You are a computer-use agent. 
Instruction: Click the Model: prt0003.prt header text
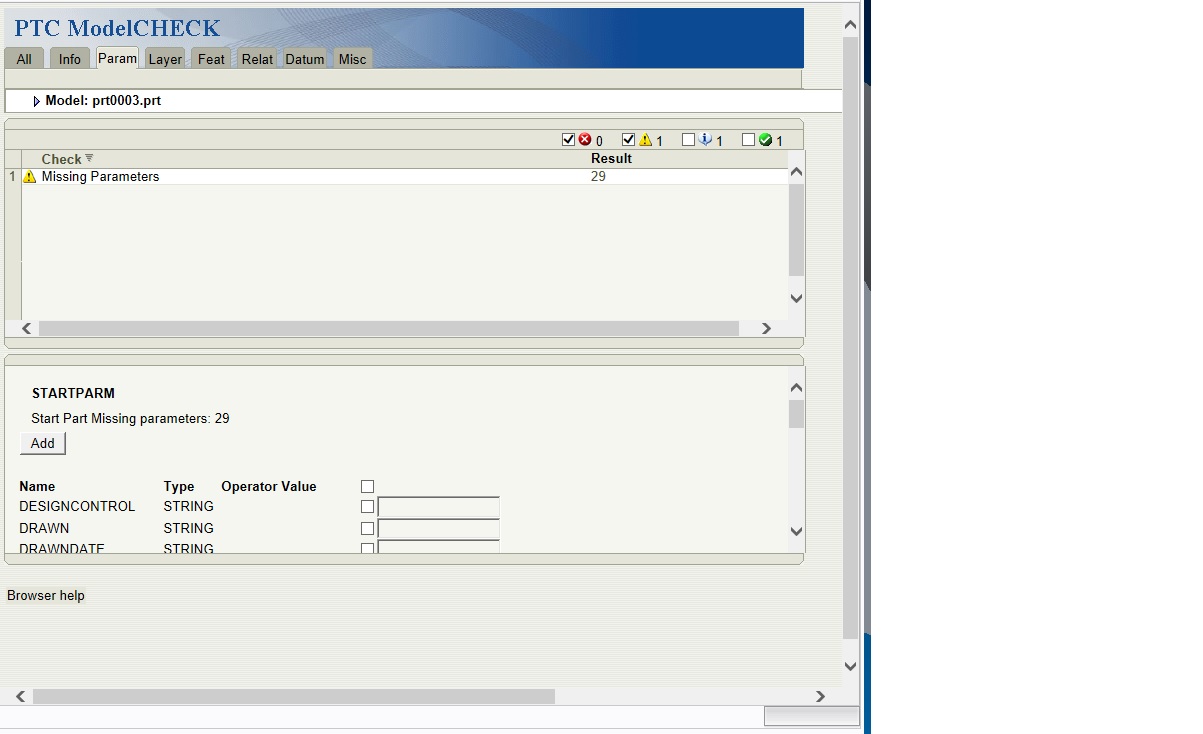[x=103, y=101]
